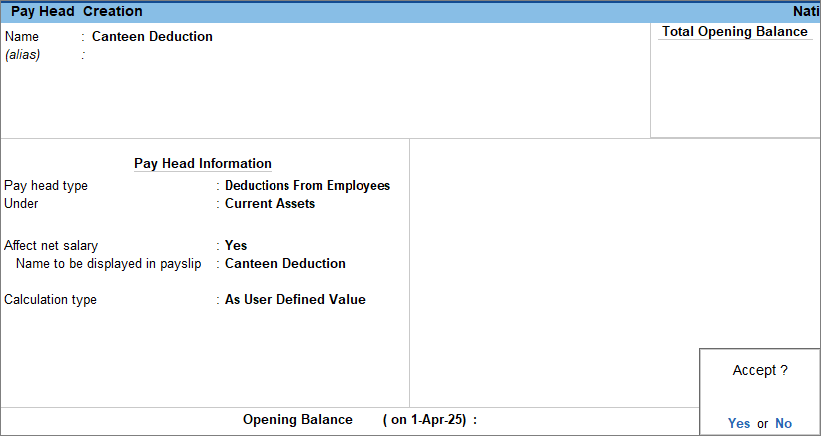The width and height of the screenshot is (821, 436).
Task: Click the Pay Head Creation title bar
Action: pos(77,11)
